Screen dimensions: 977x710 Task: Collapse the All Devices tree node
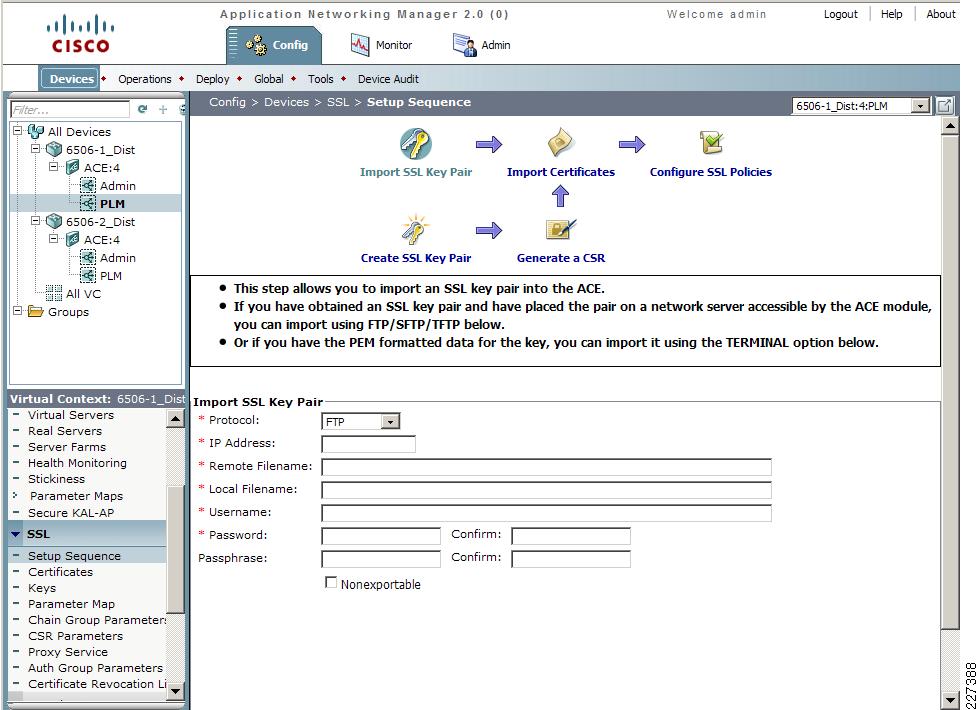click(x=18, y=131)
